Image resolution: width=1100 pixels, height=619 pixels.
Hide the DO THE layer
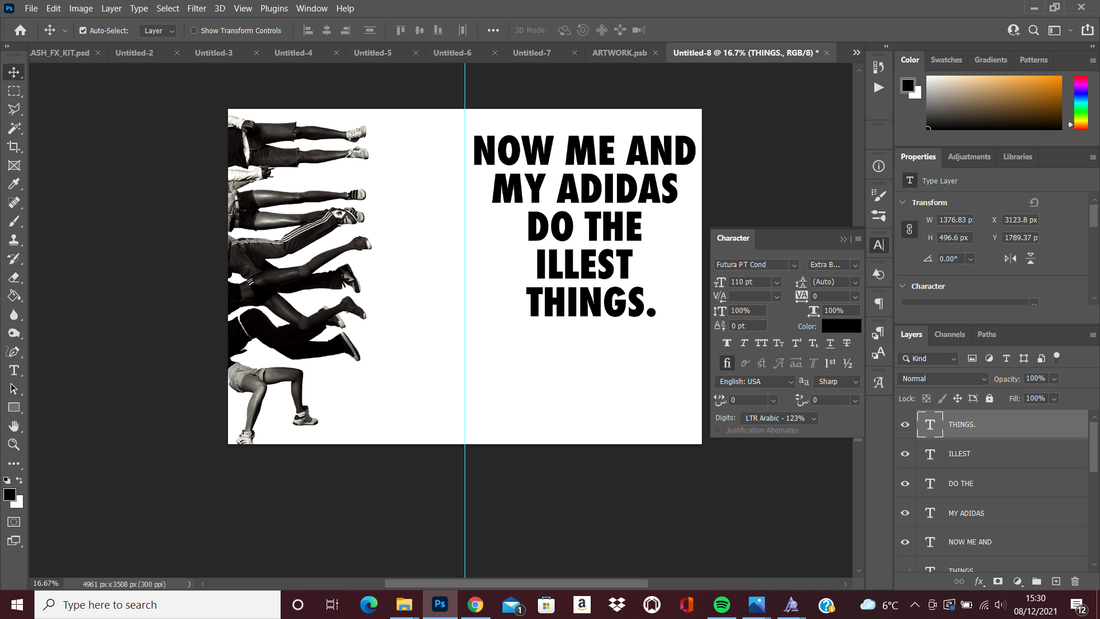pos(905,484)
